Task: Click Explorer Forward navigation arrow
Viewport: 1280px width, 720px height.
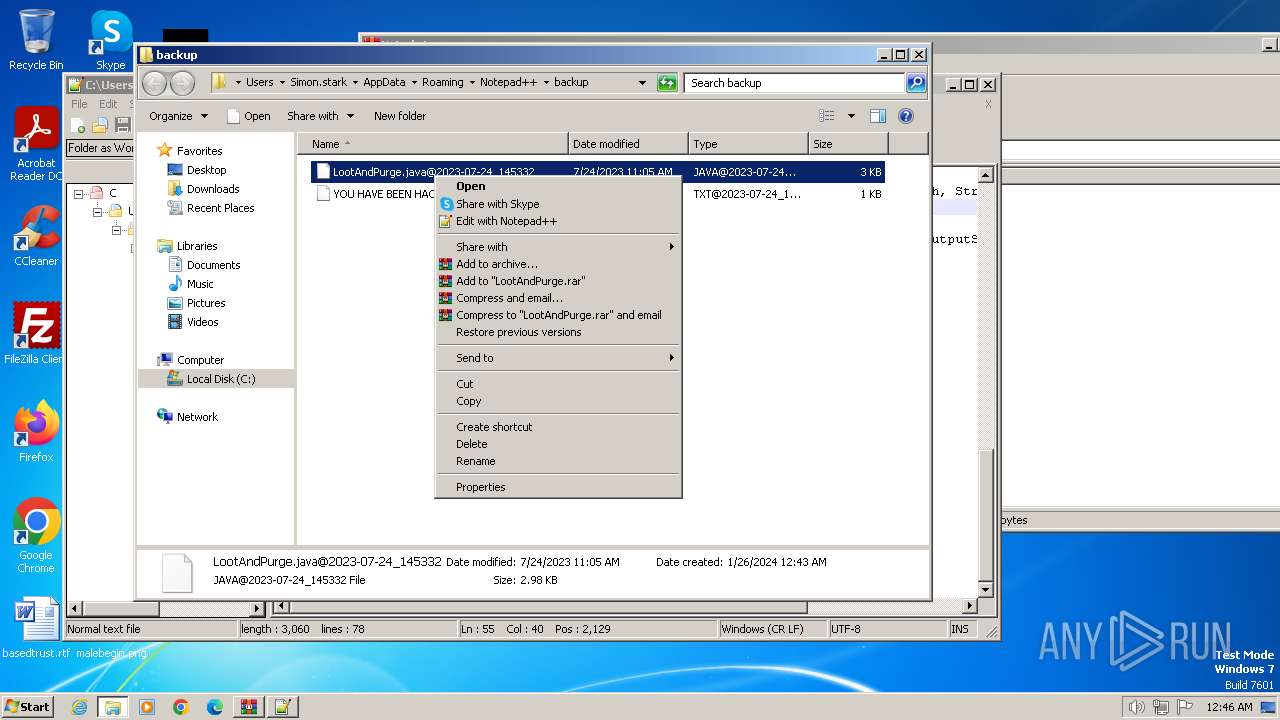Action: [182, 83]
